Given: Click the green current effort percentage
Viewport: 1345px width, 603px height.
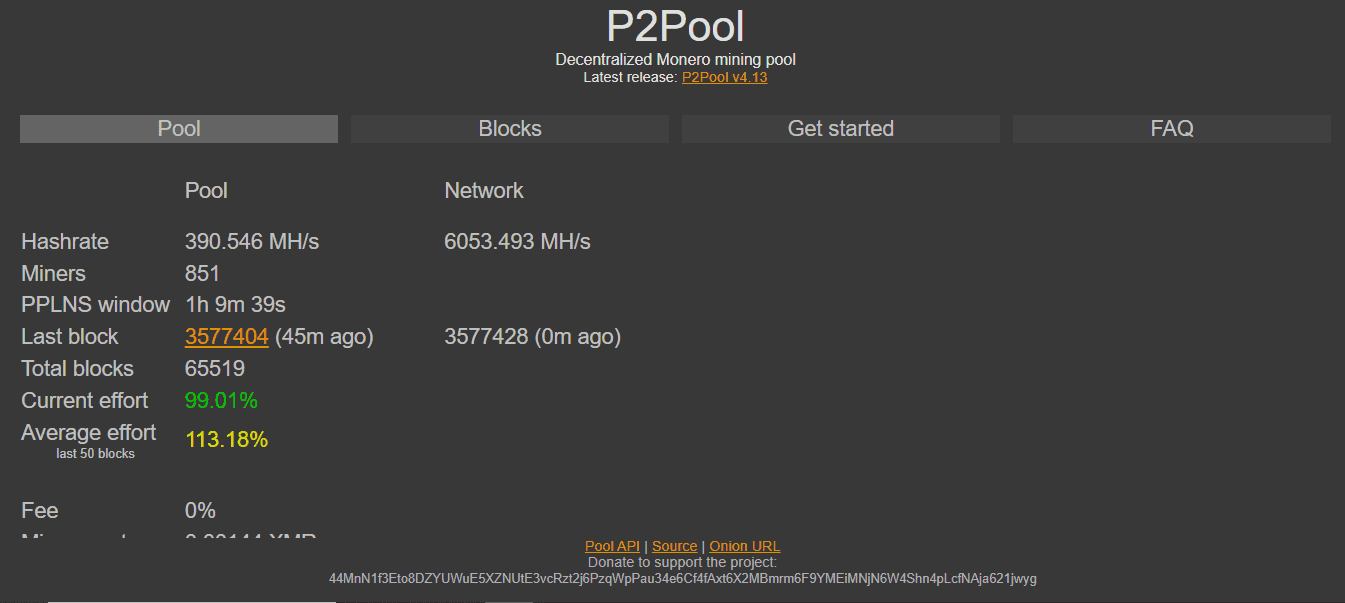Looking at the screenshot, I should coord(221,401).
